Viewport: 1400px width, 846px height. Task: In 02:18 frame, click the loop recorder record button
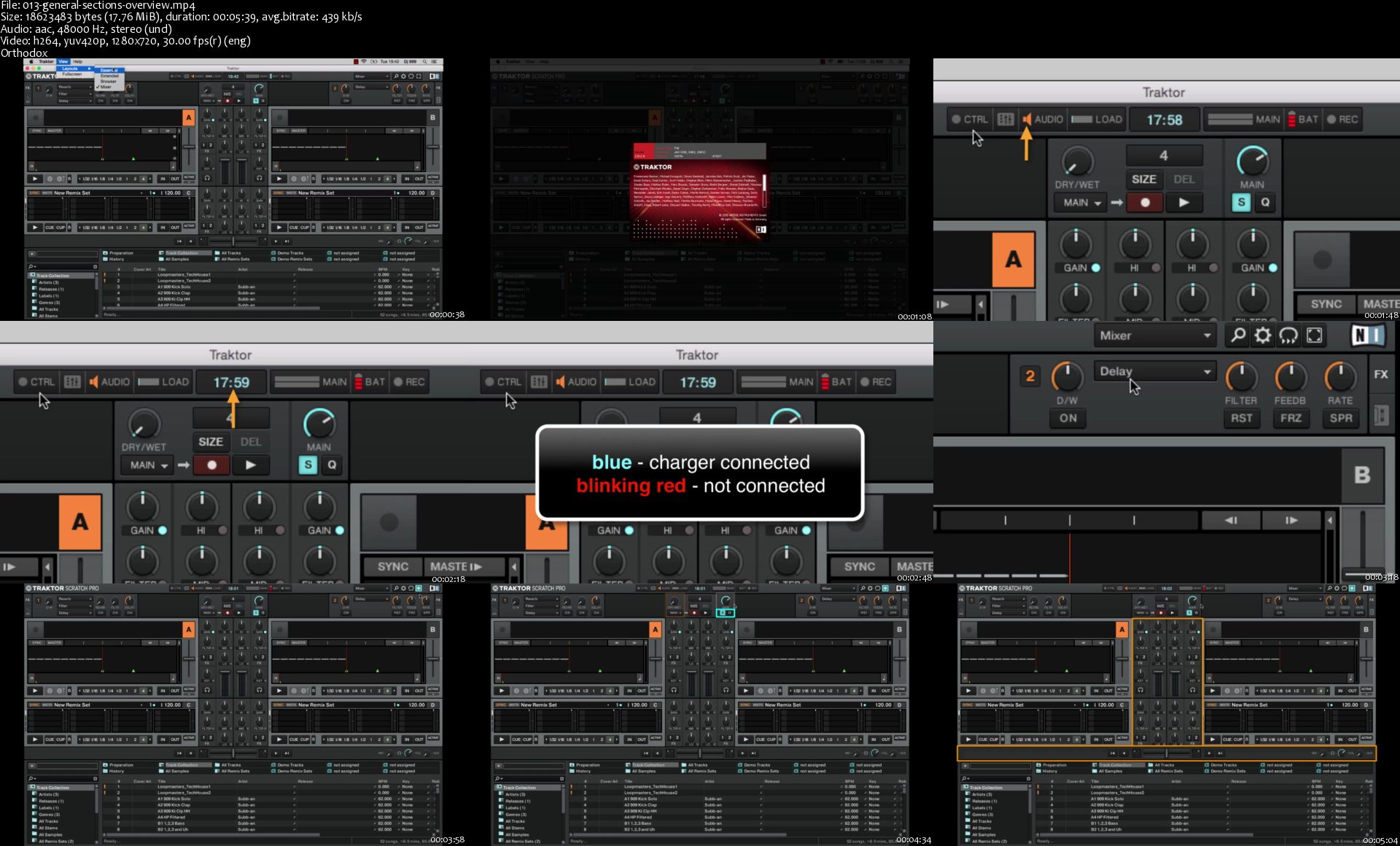pyautogui.click(x=211, y=465)
